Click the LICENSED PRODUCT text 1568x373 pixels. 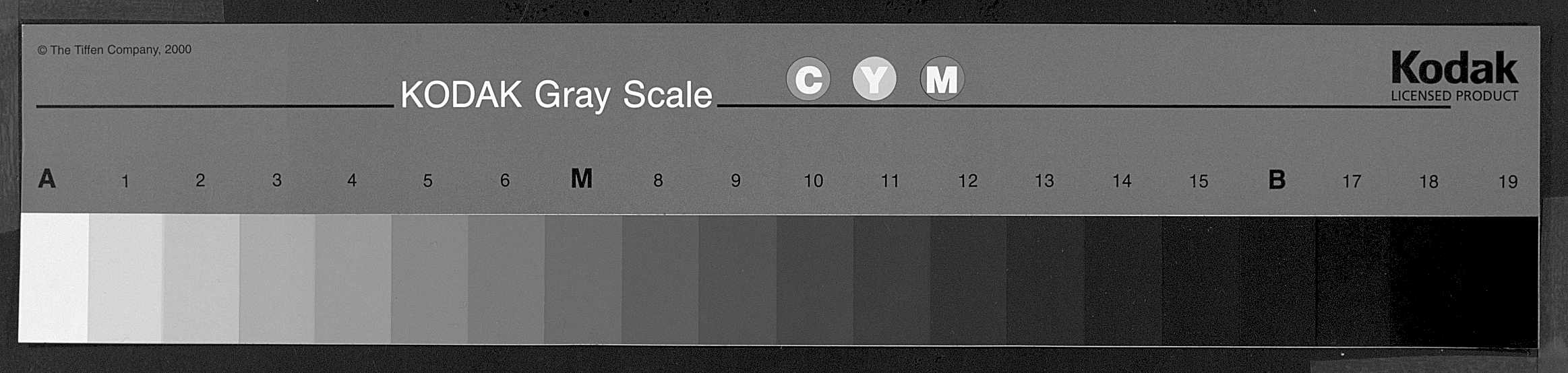pos(1454,96)
